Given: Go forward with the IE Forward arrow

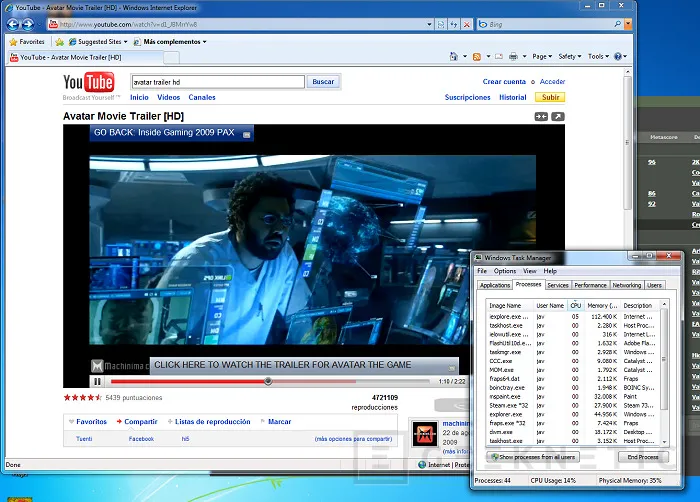Looking at the screenshot, I should pos(28,24).
